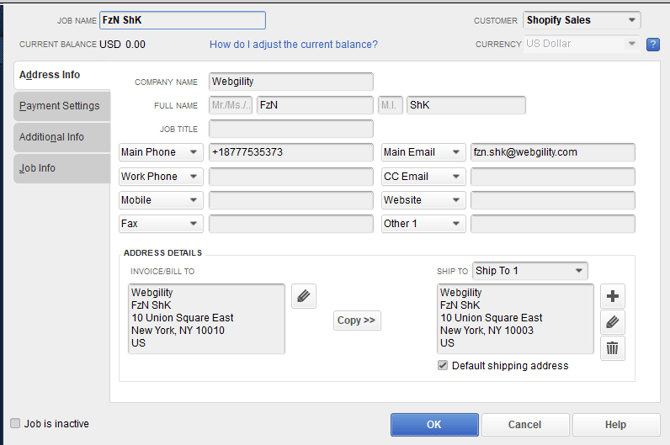Switch to the Payment Settings tab

pyautogui.click(x=60, y=106)
